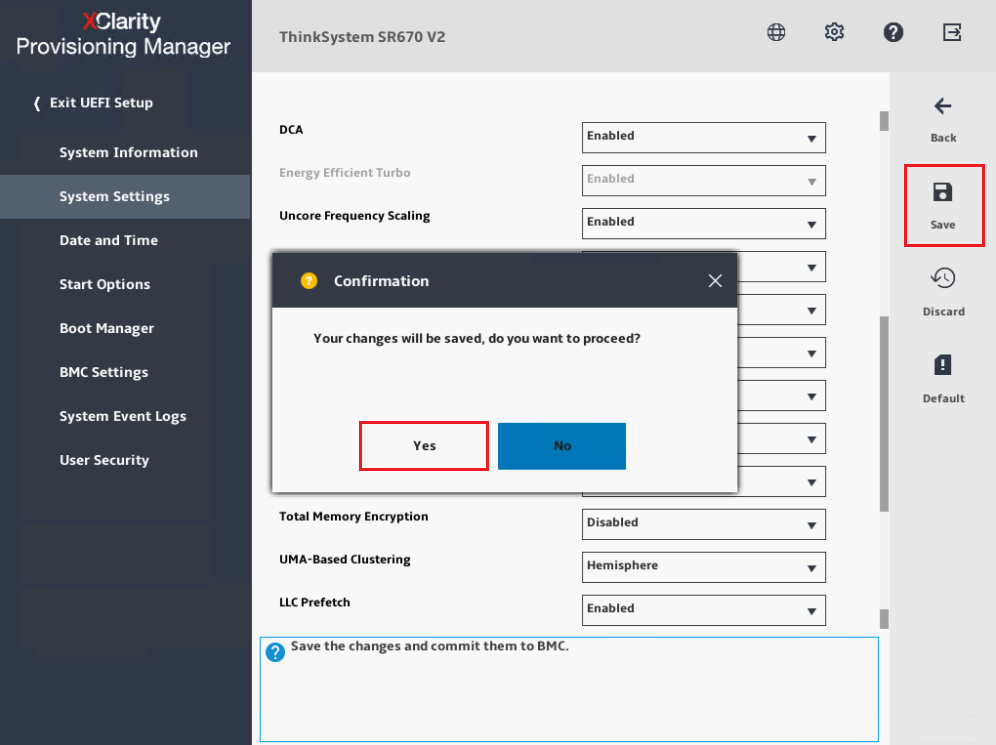
Task: Click the 'UMA-Based Clustering' label
Action: coord(344,560)
